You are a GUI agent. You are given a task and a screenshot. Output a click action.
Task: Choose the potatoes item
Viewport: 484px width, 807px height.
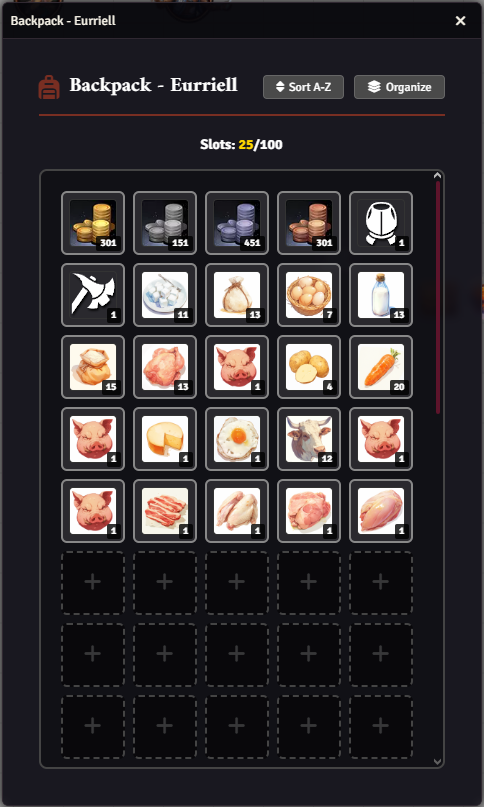(309, 367)
